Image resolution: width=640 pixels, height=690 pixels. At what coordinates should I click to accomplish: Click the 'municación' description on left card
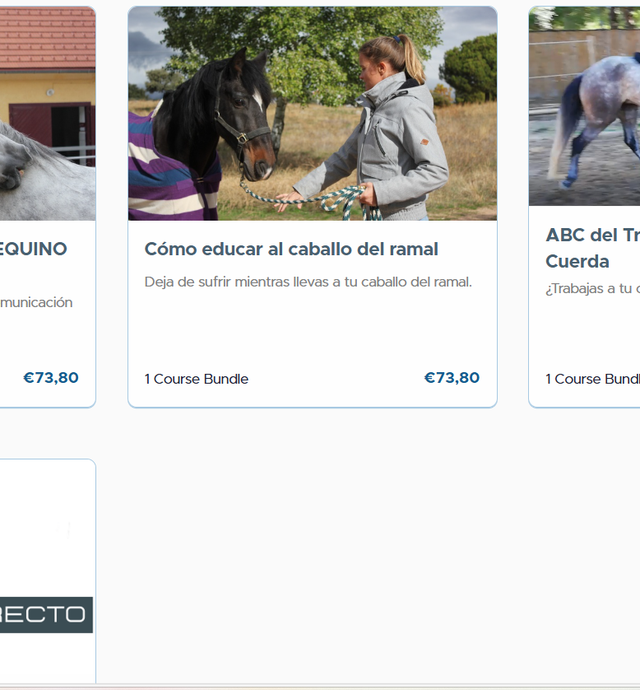(x=36, y=303)
